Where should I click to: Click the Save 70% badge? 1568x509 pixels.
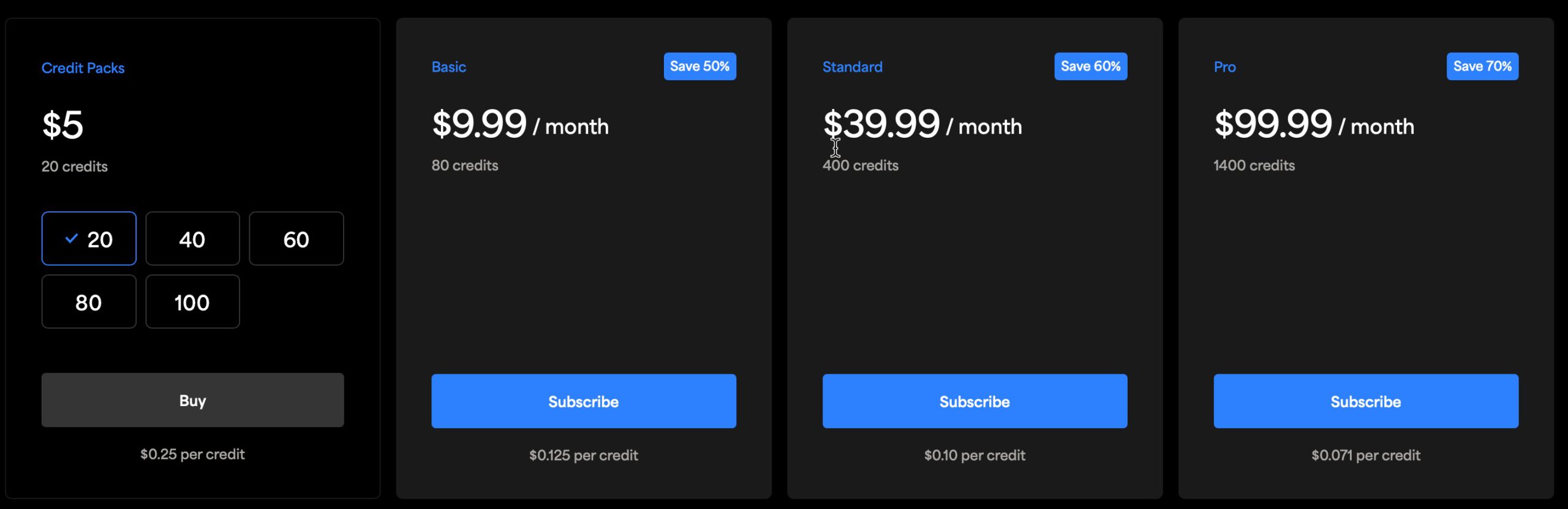point(1482,66)
